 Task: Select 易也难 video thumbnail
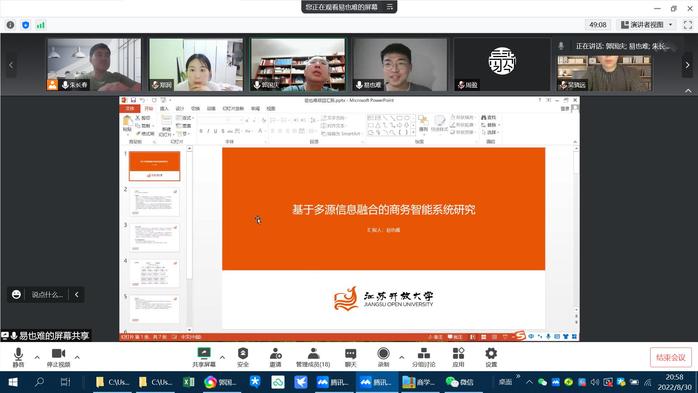click(400, 65)
